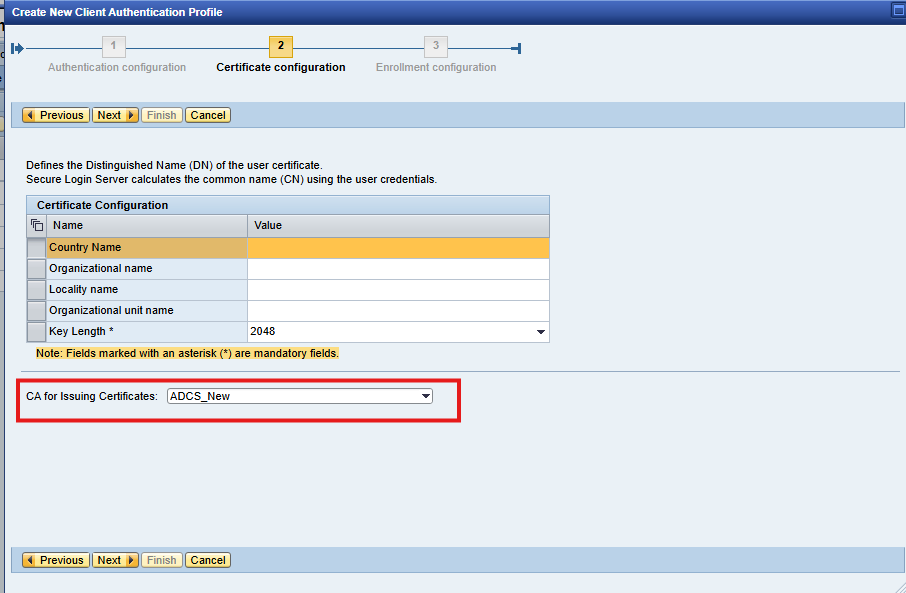Select the Locality name row selector
The image size is (906, 593).
click(37, 290)
